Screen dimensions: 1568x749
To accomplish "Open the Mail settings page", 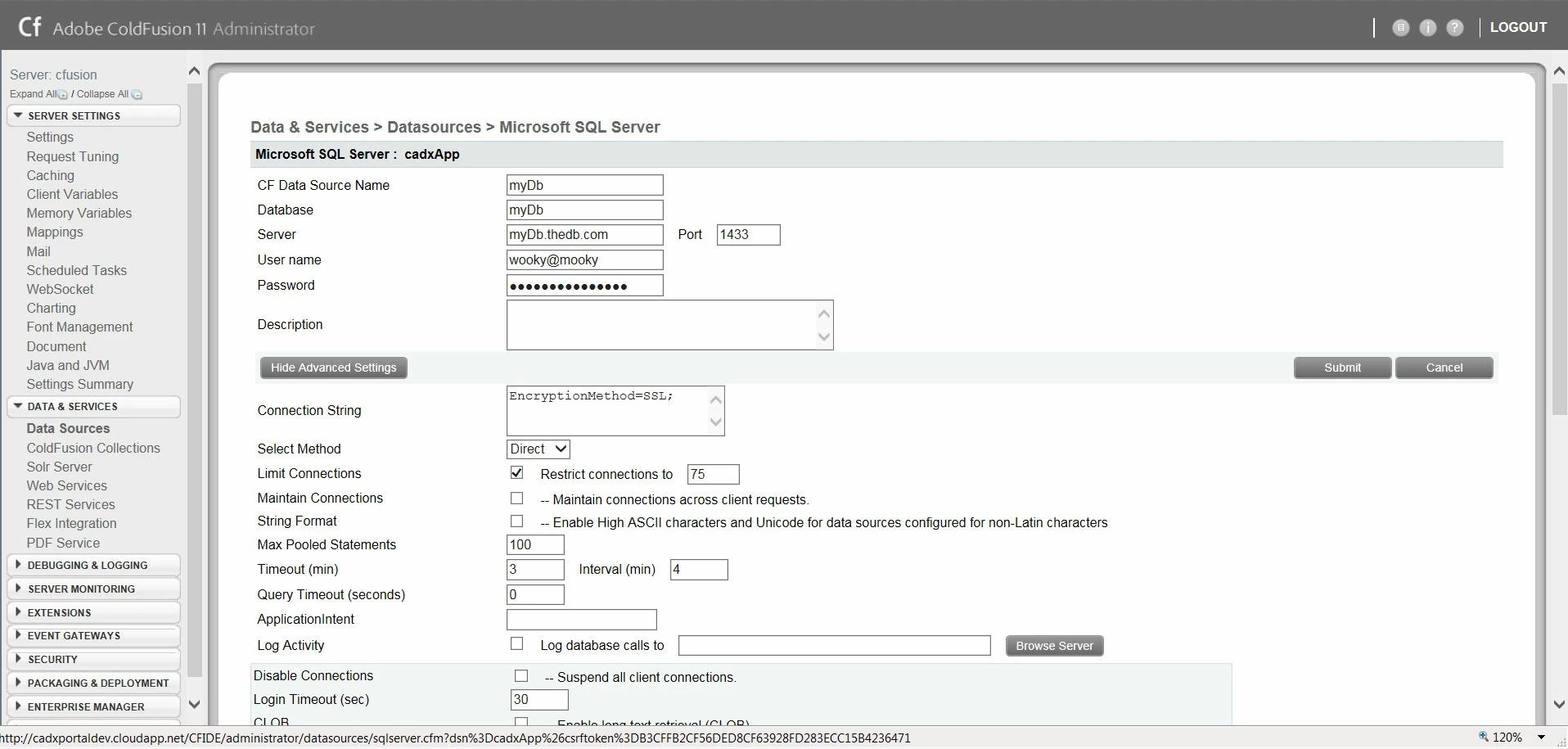I will [38, 251].
